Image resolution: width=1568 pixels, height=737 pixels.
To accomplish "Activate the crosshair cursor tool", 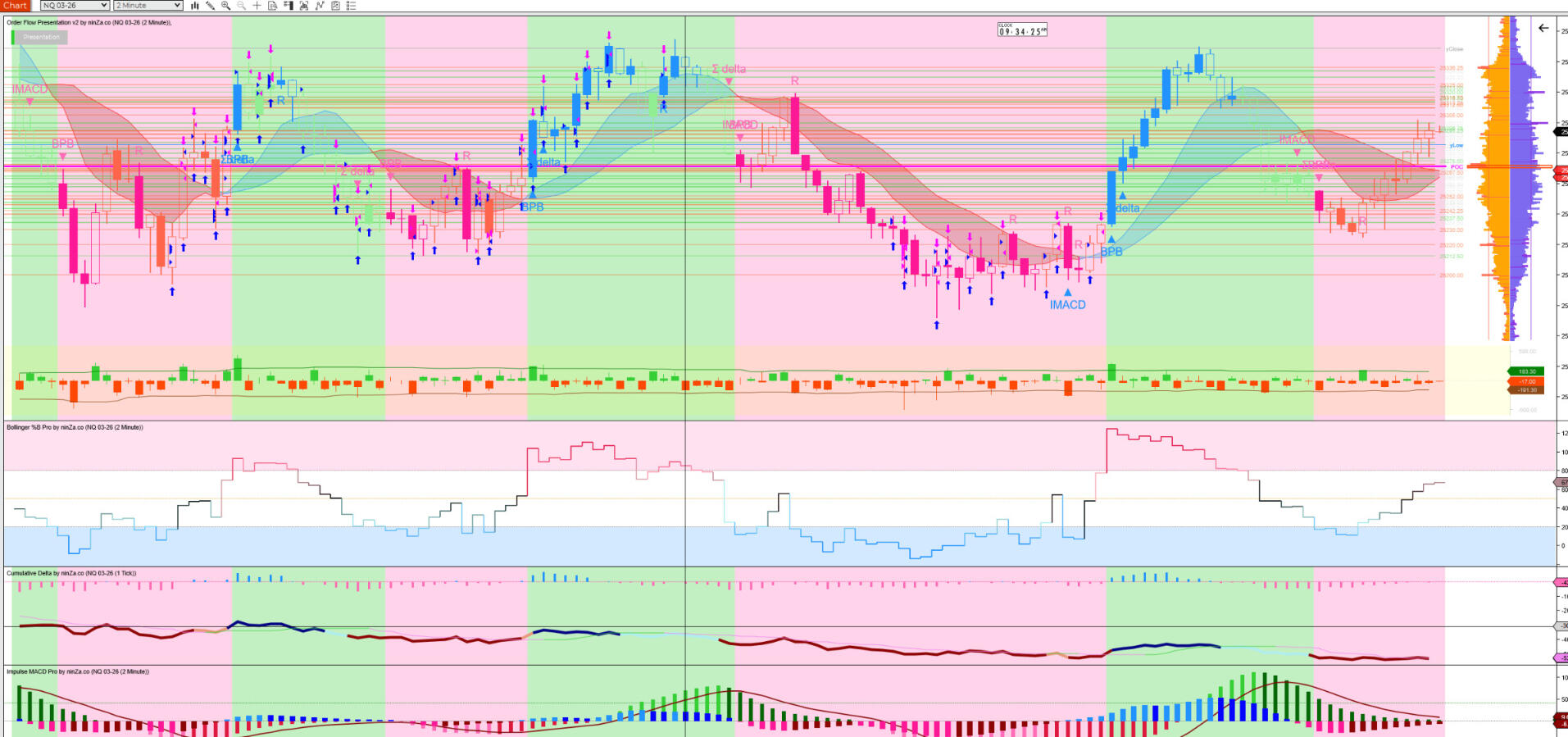I will point(257,6).
